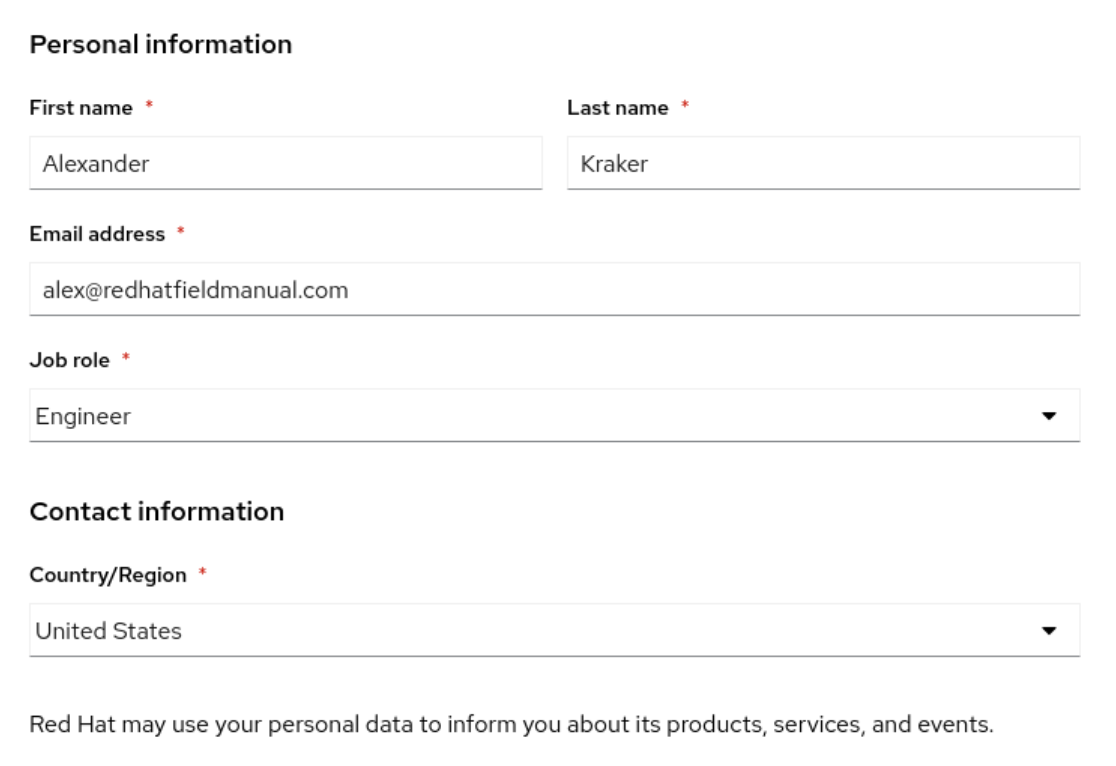Click the Last name label
This screenshot has width=1116, height=766.
coord(617,108)
